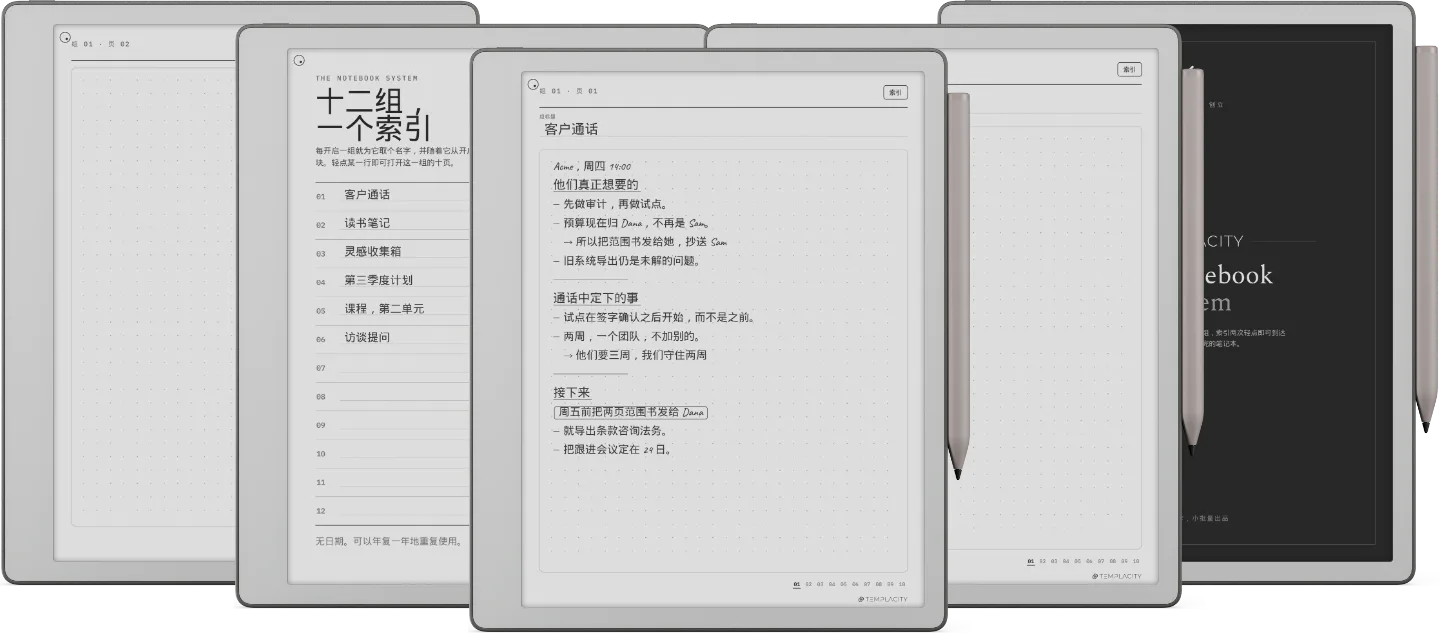
Task: Open index row 06 访谈提问
Action: click(391, 338)
